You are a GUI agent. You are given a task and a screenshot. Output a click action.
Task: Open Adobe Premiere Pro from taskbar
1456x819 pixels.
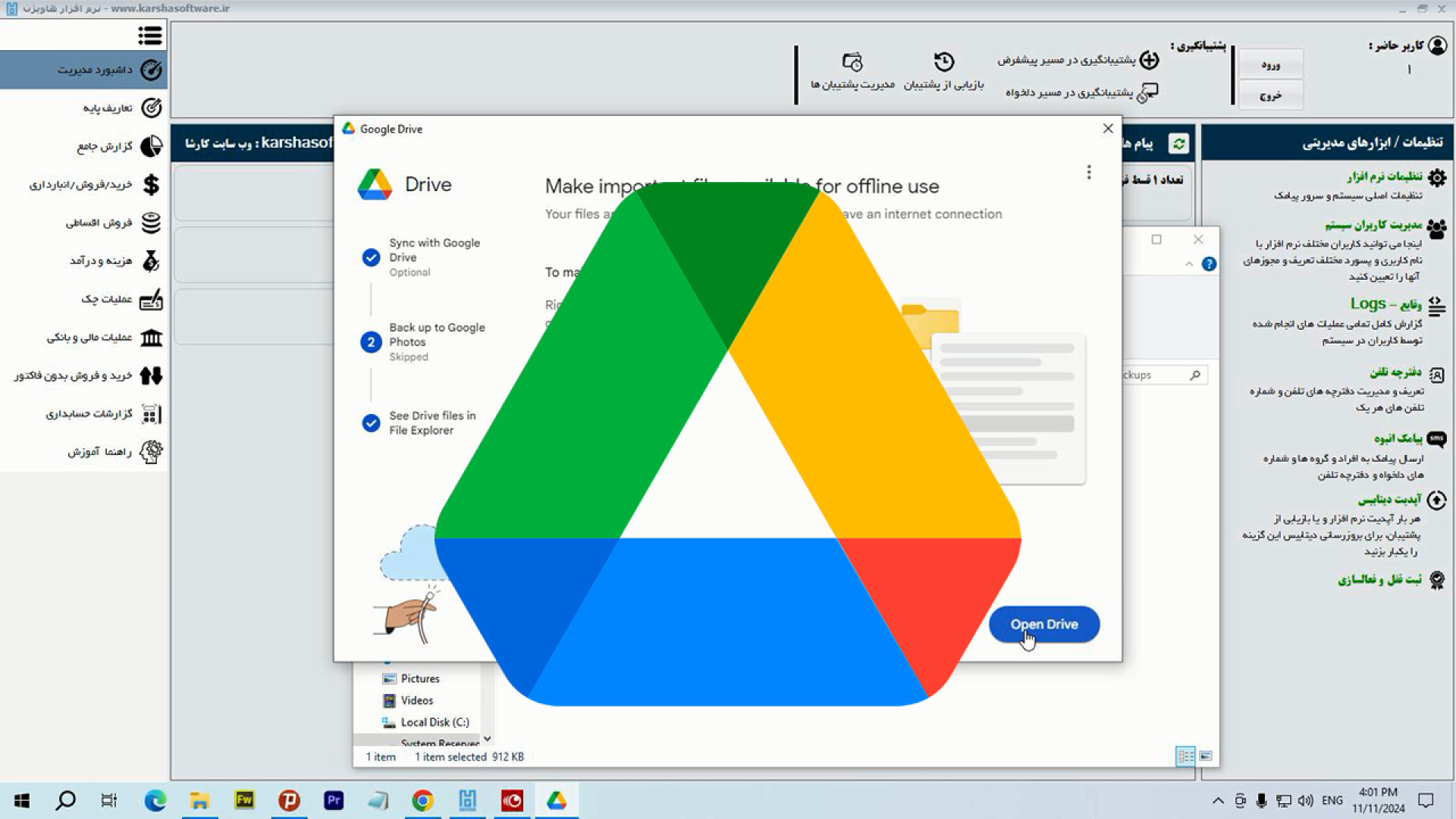point(334,800)
